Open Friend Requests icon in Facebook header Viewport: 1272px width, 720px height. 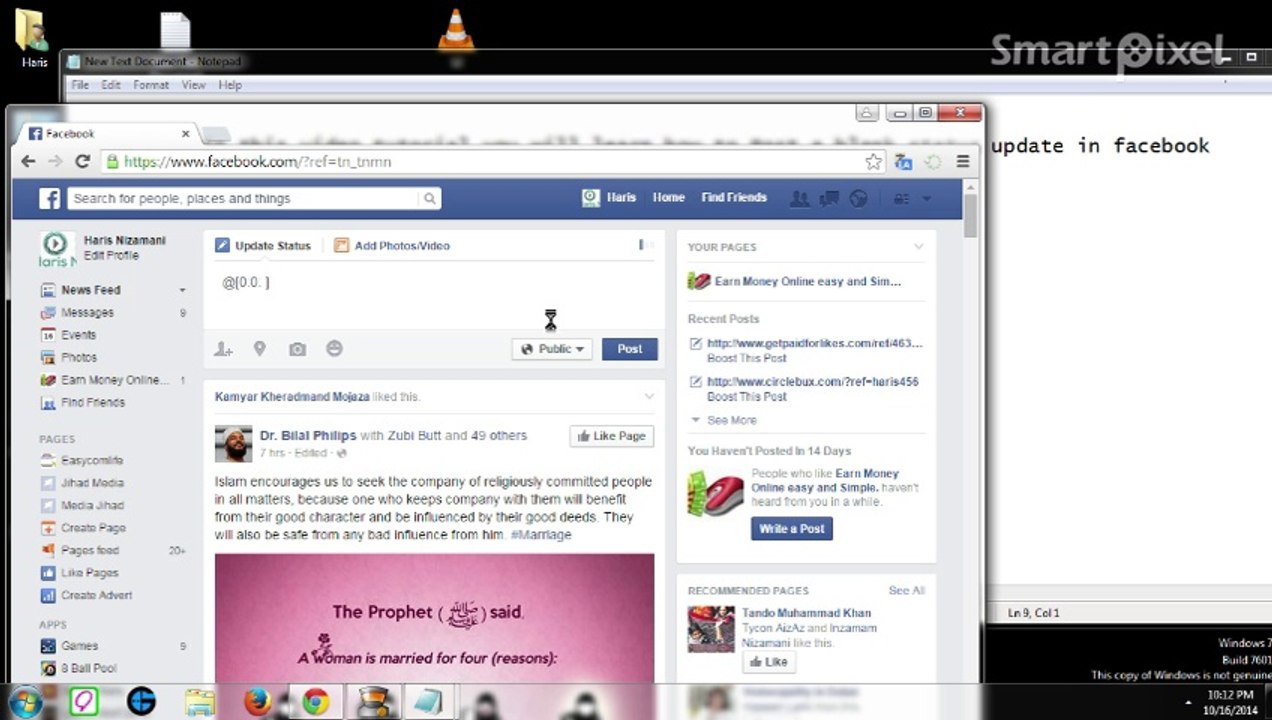[x=799, y=198]
